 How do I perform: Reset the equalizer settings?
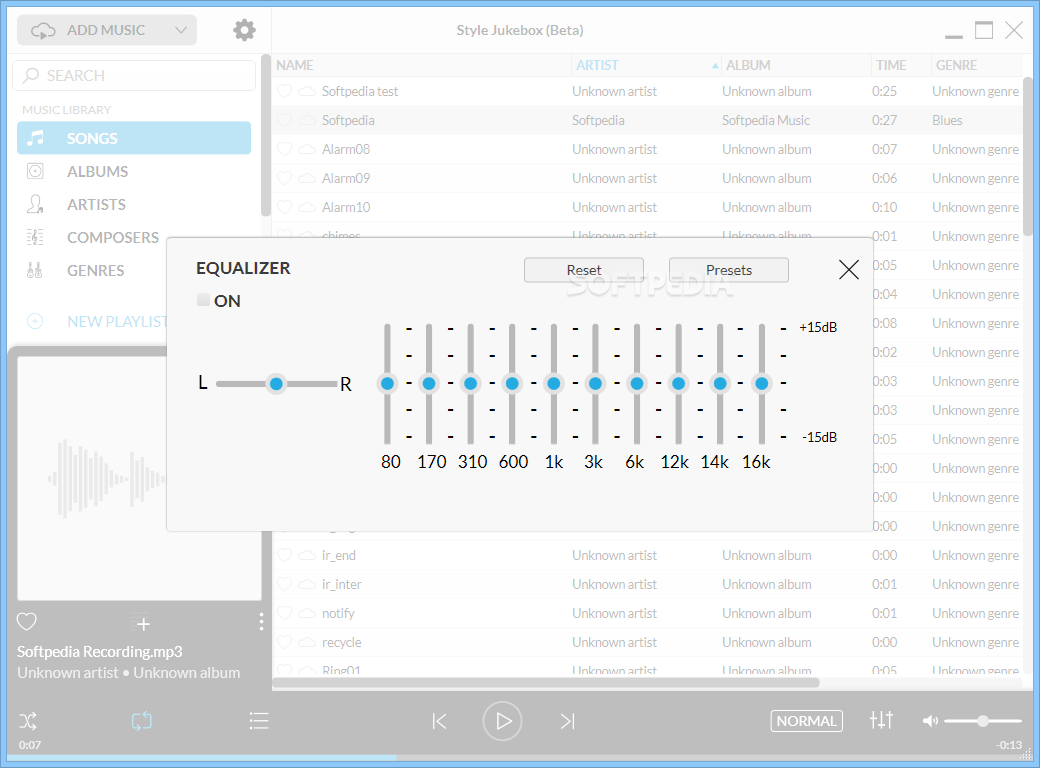[584, 270]
